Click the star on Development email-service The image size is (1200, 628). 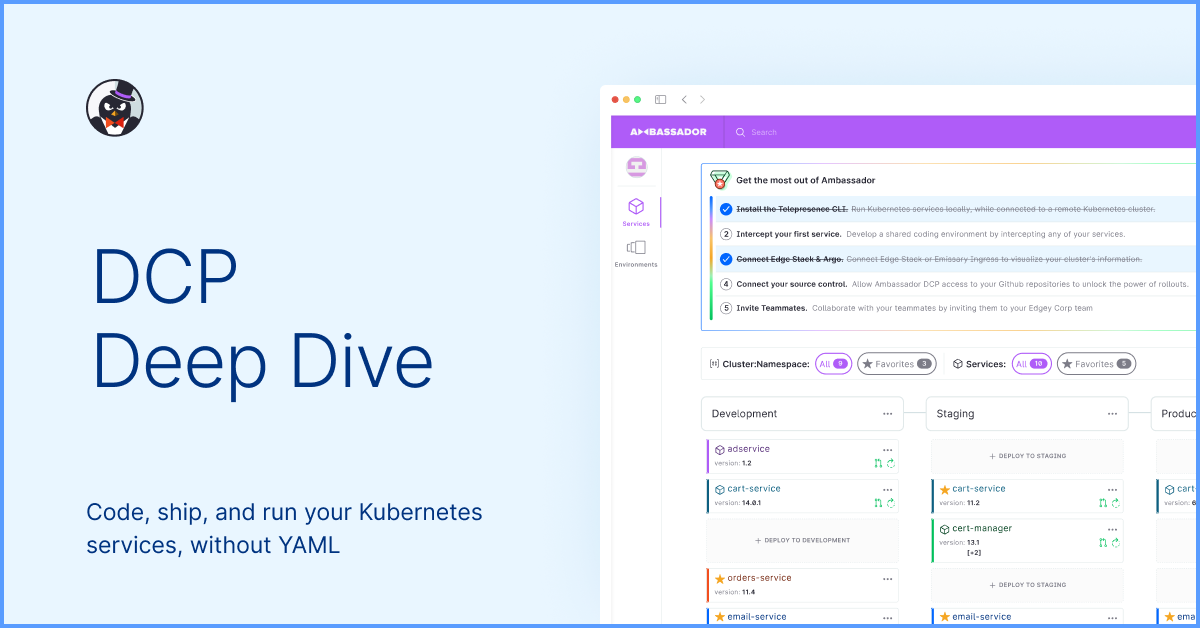coord(719,617)
